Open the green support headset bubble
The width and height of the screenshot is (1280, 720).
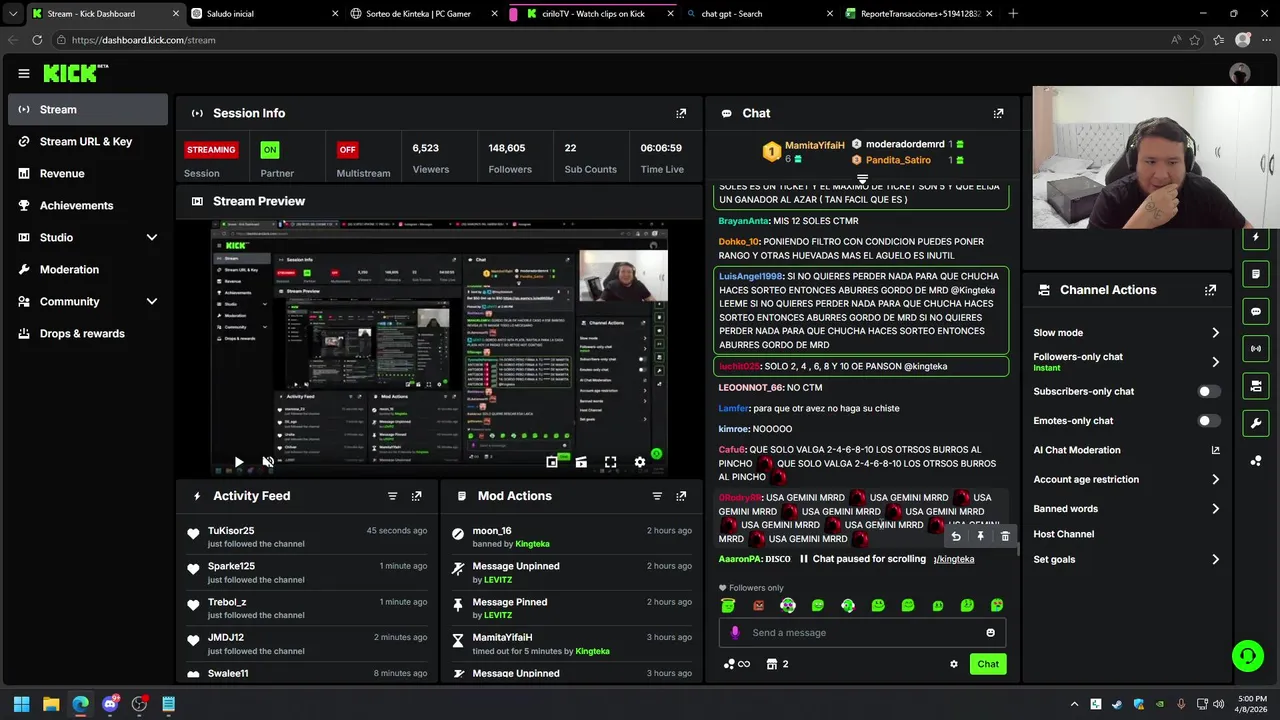(x=1247, y=656)
